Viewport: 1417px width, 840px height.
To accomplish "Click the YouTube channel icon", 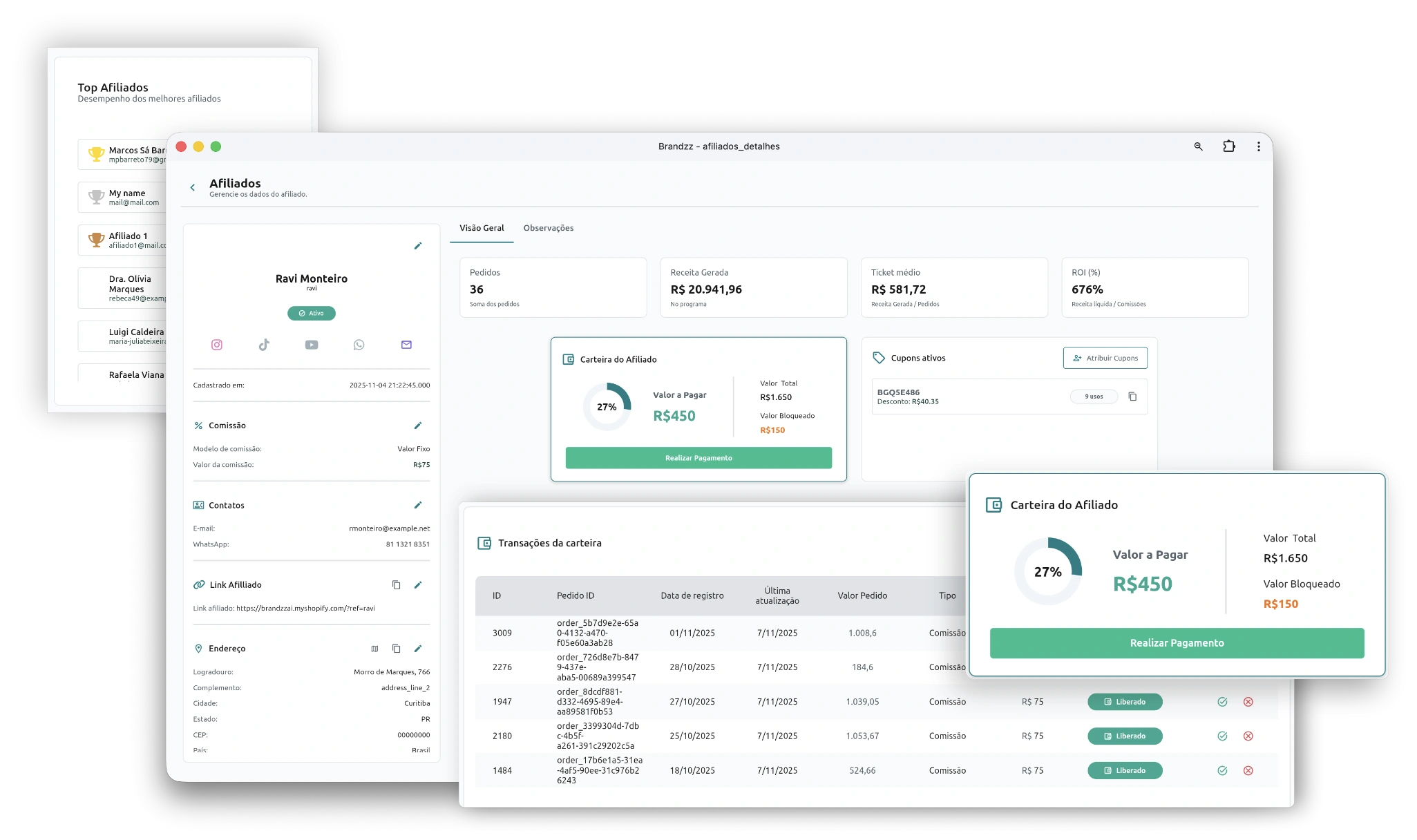I will [x=311, y=345].
